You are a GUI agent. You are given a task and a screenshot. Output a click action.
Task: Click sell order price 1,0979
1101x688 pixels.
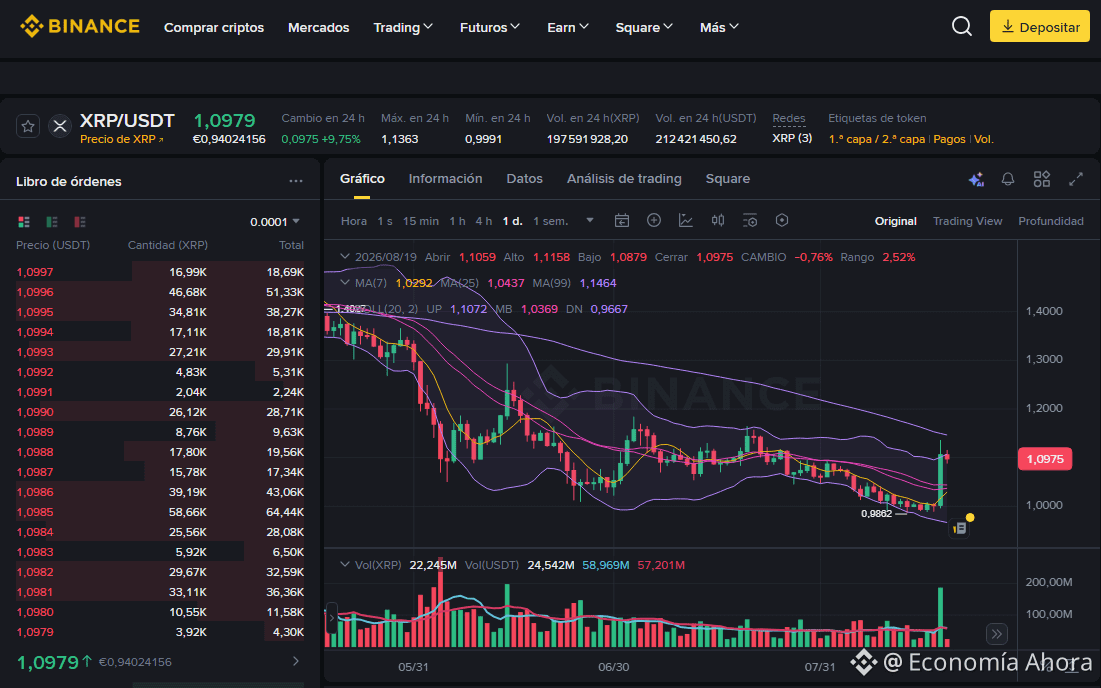(34, 632)
